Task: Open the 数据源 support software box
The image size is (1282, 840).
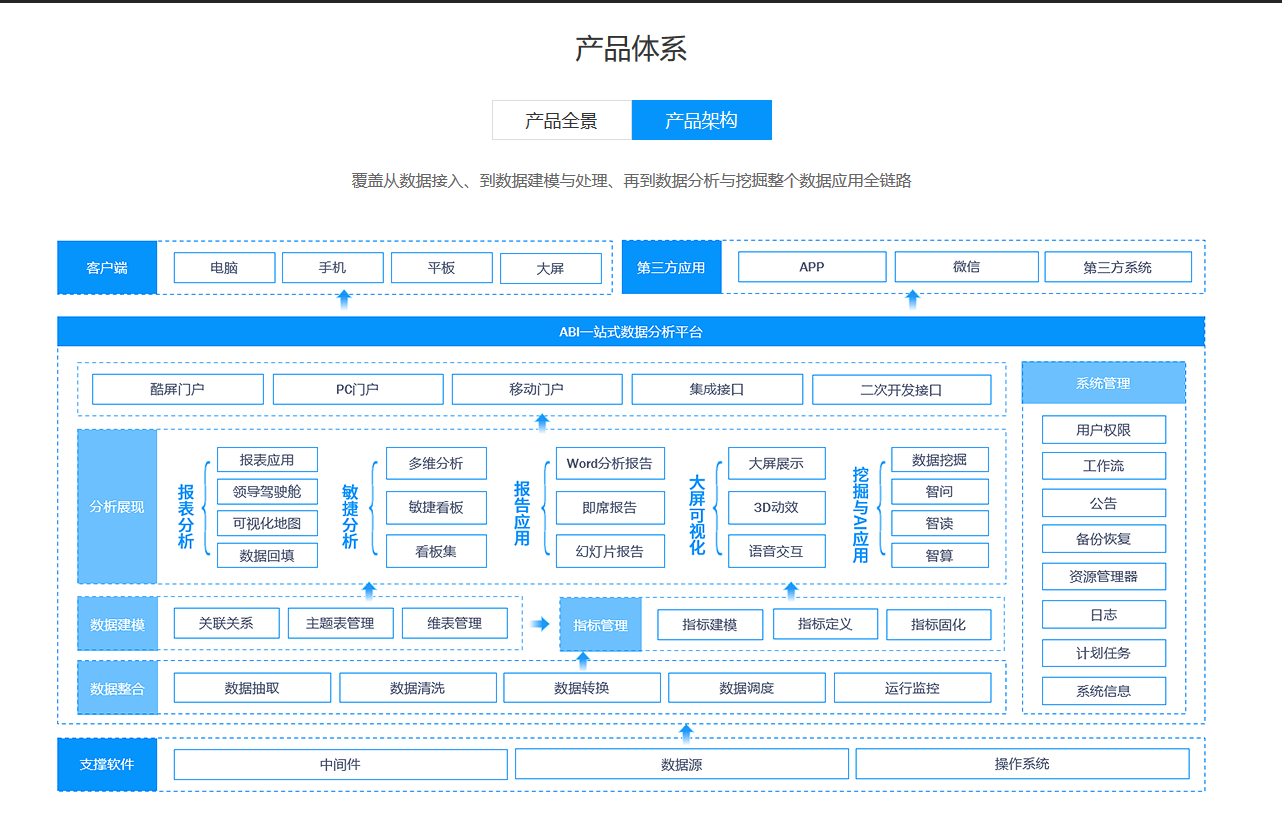Action: click(x=681, y=764)
